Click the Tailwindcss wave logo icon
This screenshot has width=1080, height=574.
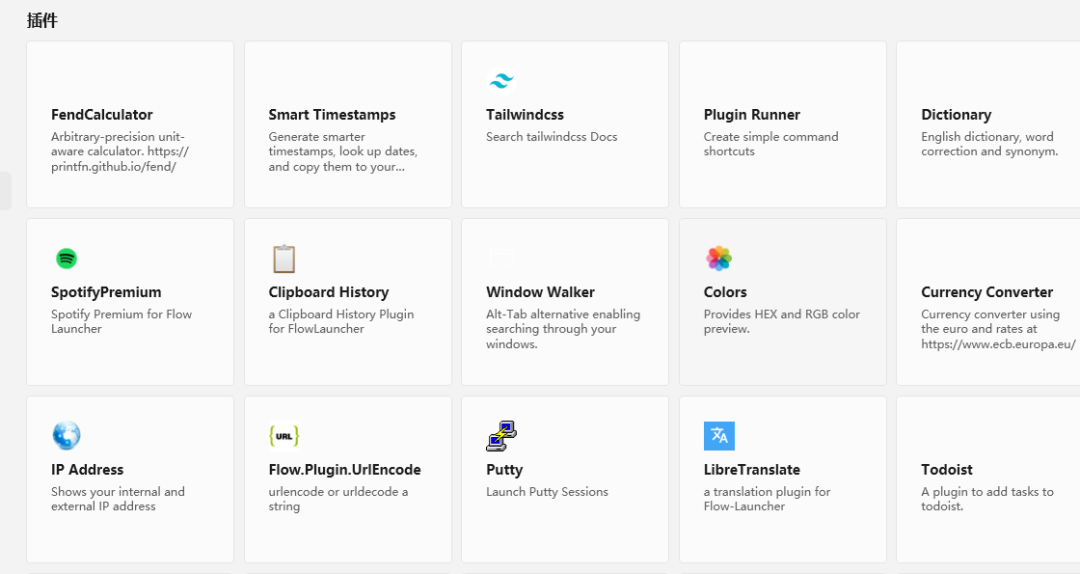pyautogui.click(x=500, y=81)
